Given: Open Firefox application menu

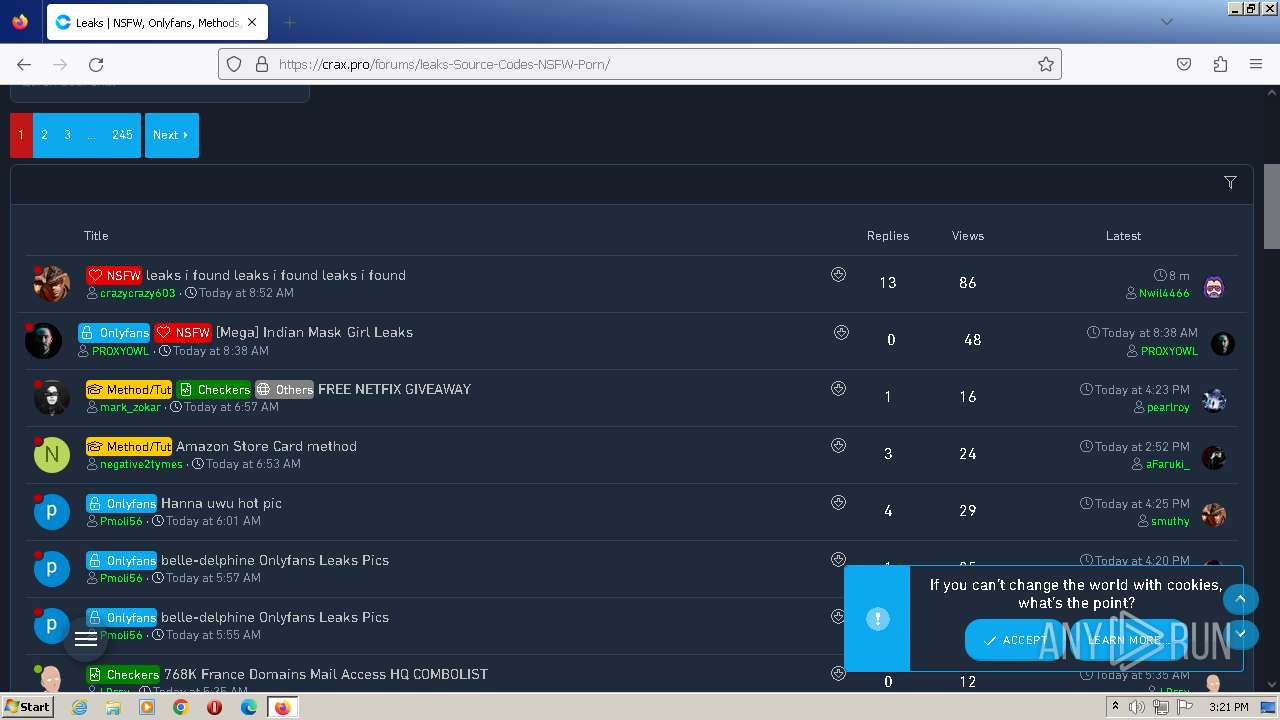Looking at the screenshot, I should pyautogui.click(x=1256, y=64).
